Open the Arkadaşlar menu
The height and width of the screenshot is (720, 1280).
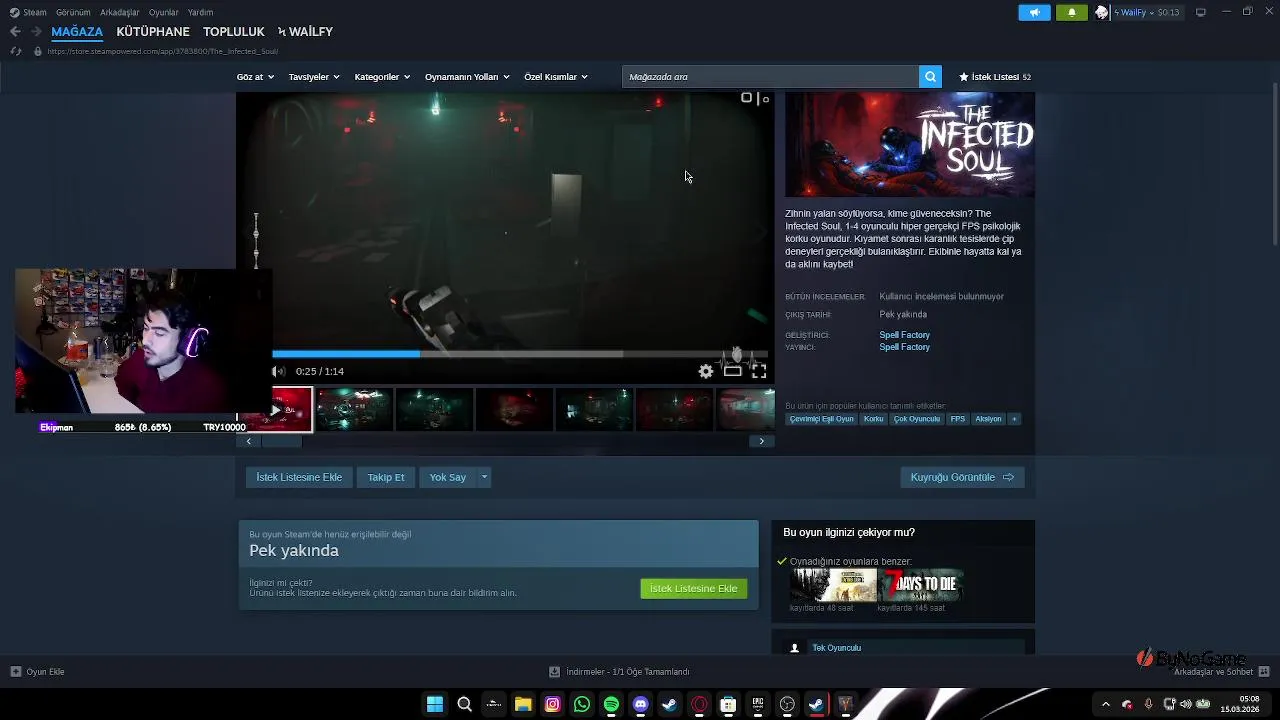[120, 12]
